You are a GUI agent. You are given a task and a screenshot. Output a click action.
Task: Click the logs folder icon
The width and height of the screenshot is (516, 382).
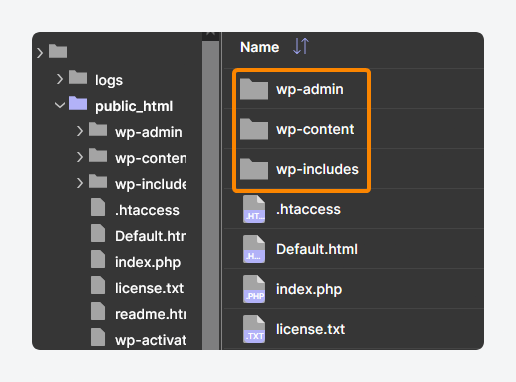click(78, 77)
